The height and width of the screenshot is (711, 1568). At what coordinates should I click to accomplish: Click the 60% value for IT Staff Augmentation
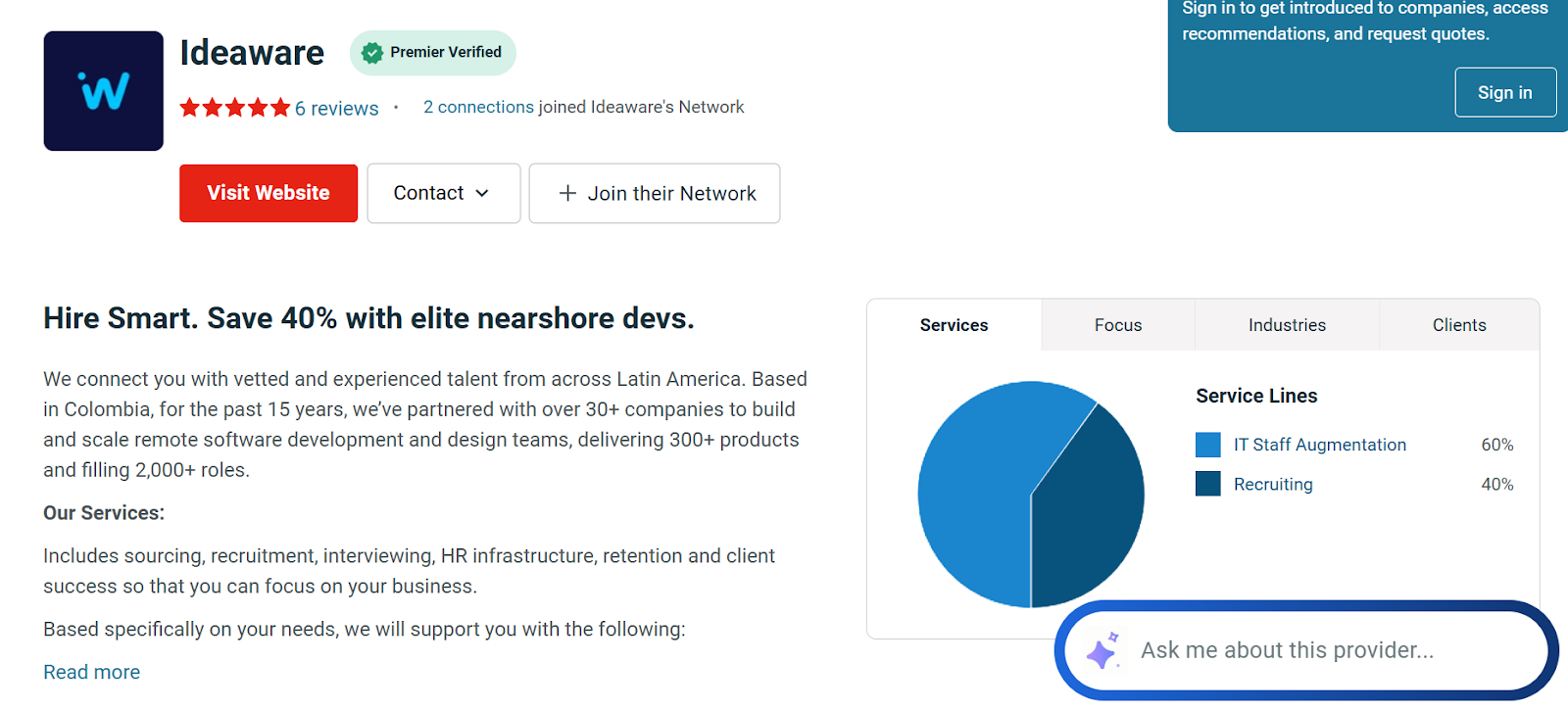click(x=1497, y=445)
